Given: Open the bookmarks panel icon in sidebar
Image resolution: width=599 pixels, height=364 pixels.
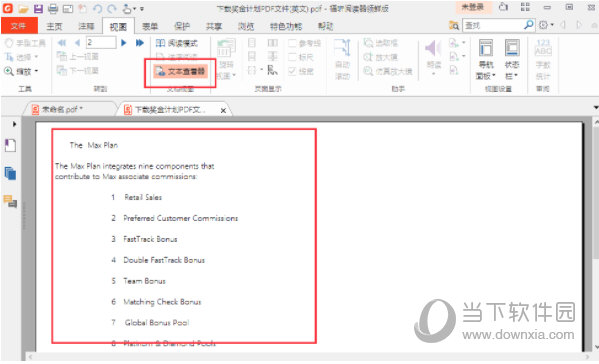Looking at the screenshot, I should tap(10, 146).
